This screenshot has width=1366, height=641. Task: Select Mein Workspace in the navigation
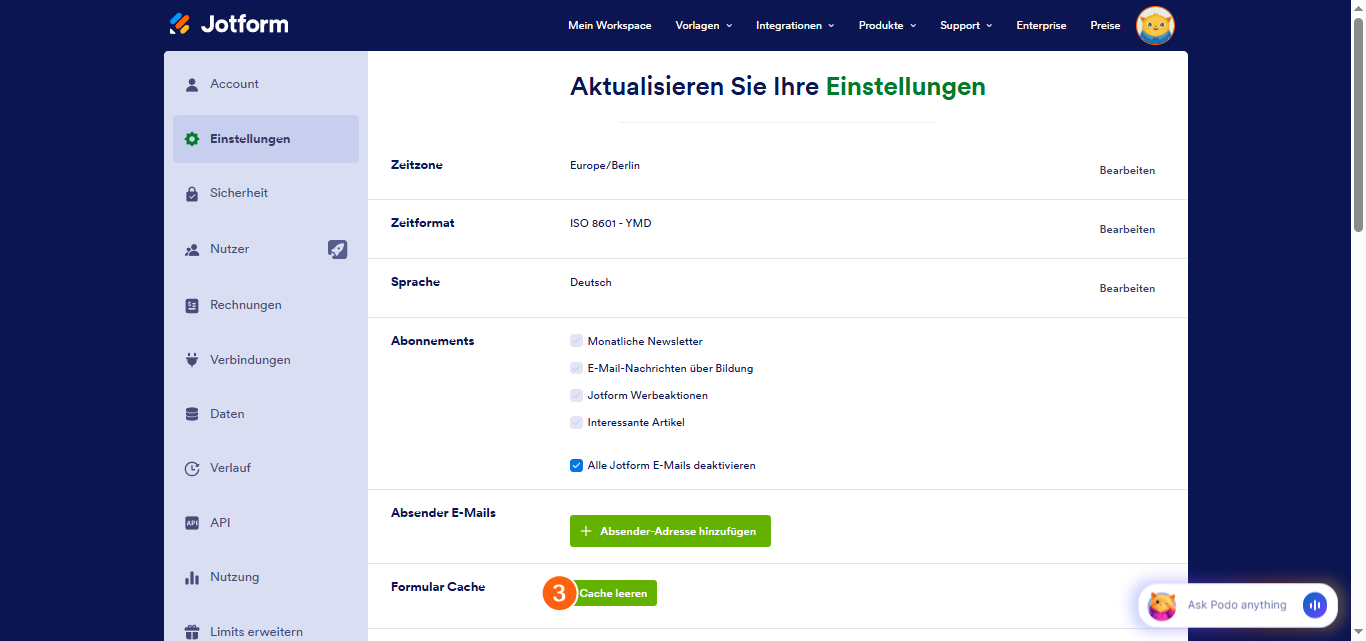pyautogui.click(x=609, y=25)
